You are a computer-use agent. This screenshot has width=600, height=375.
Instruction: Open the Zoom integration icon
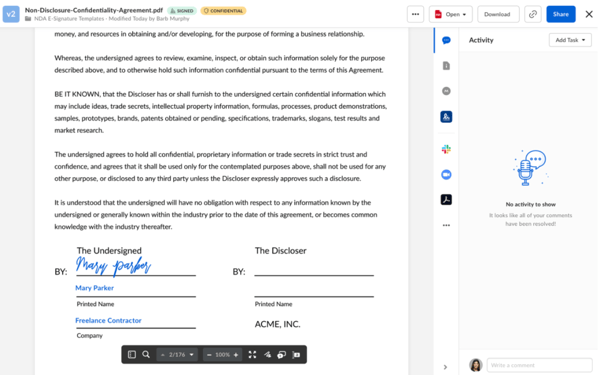446,174
